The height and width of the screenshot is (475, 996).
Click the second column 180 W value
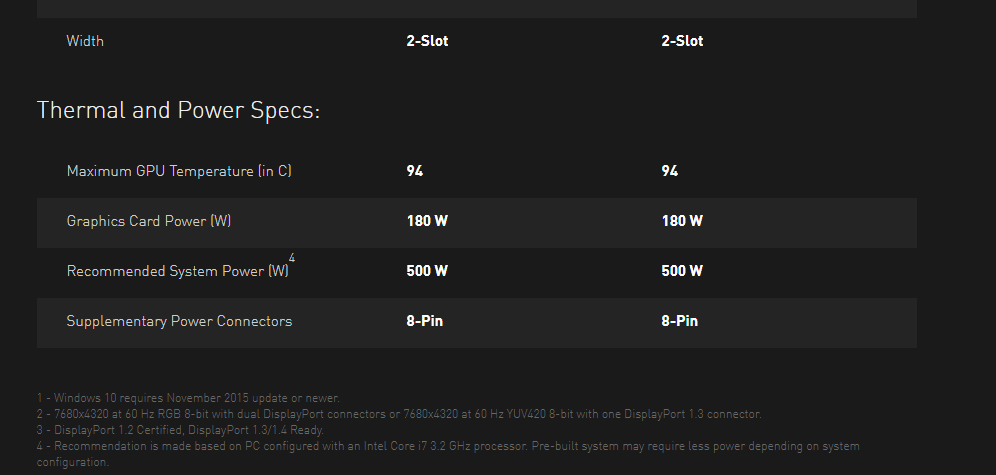point(682,221)
